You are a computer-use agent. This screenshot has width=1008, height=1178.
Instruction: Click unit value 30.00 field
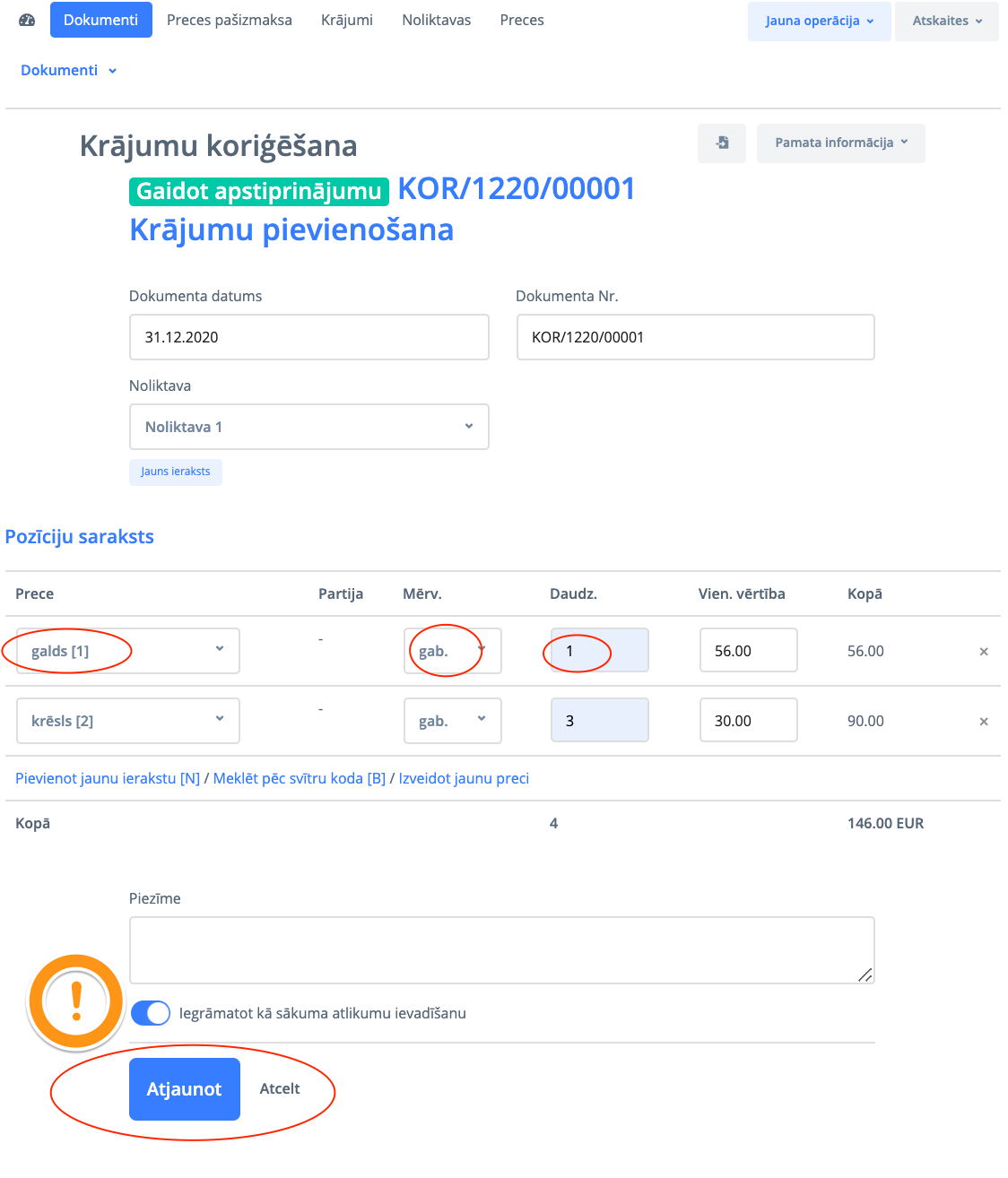click(x=749, y=720)
